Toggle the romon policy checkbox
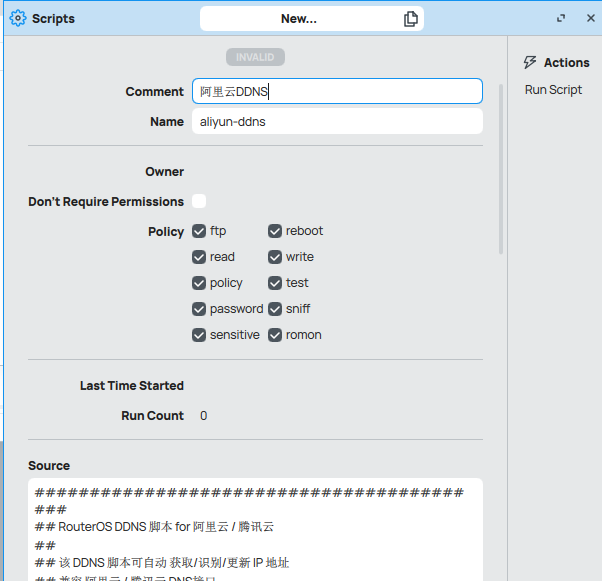 (x=275, y=335)
